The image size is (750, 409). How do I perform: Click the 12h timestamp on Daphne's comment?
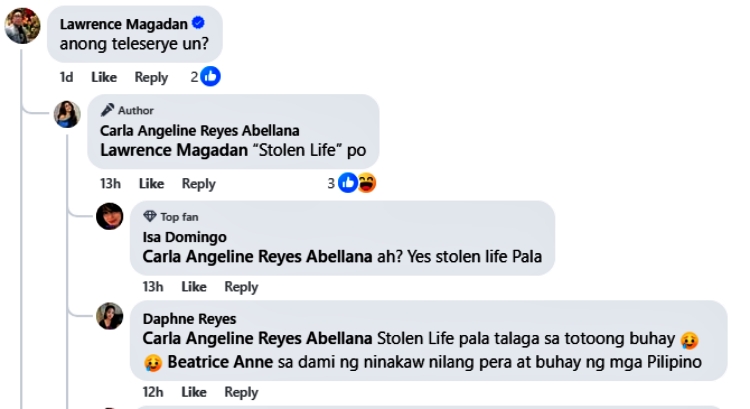pos(153,392)
